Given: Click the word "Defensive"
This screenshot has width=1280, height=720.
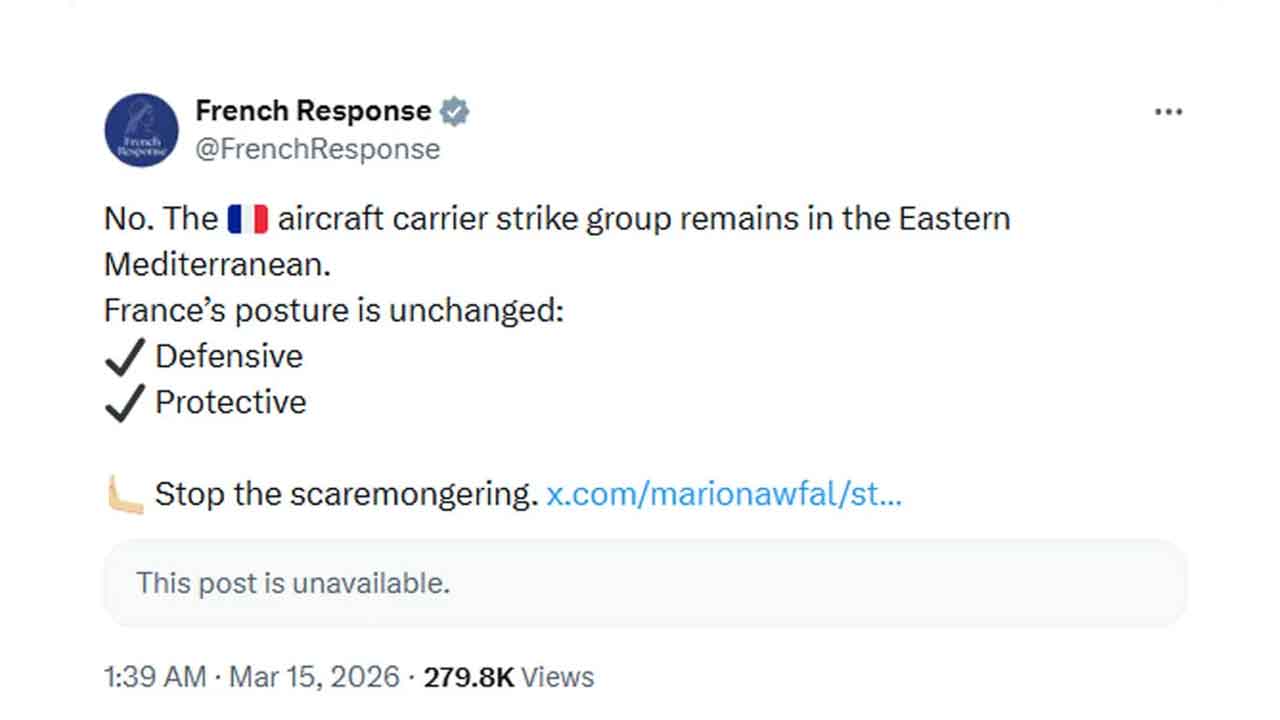Looking at the screenshot, I should [x=229, y=356].
